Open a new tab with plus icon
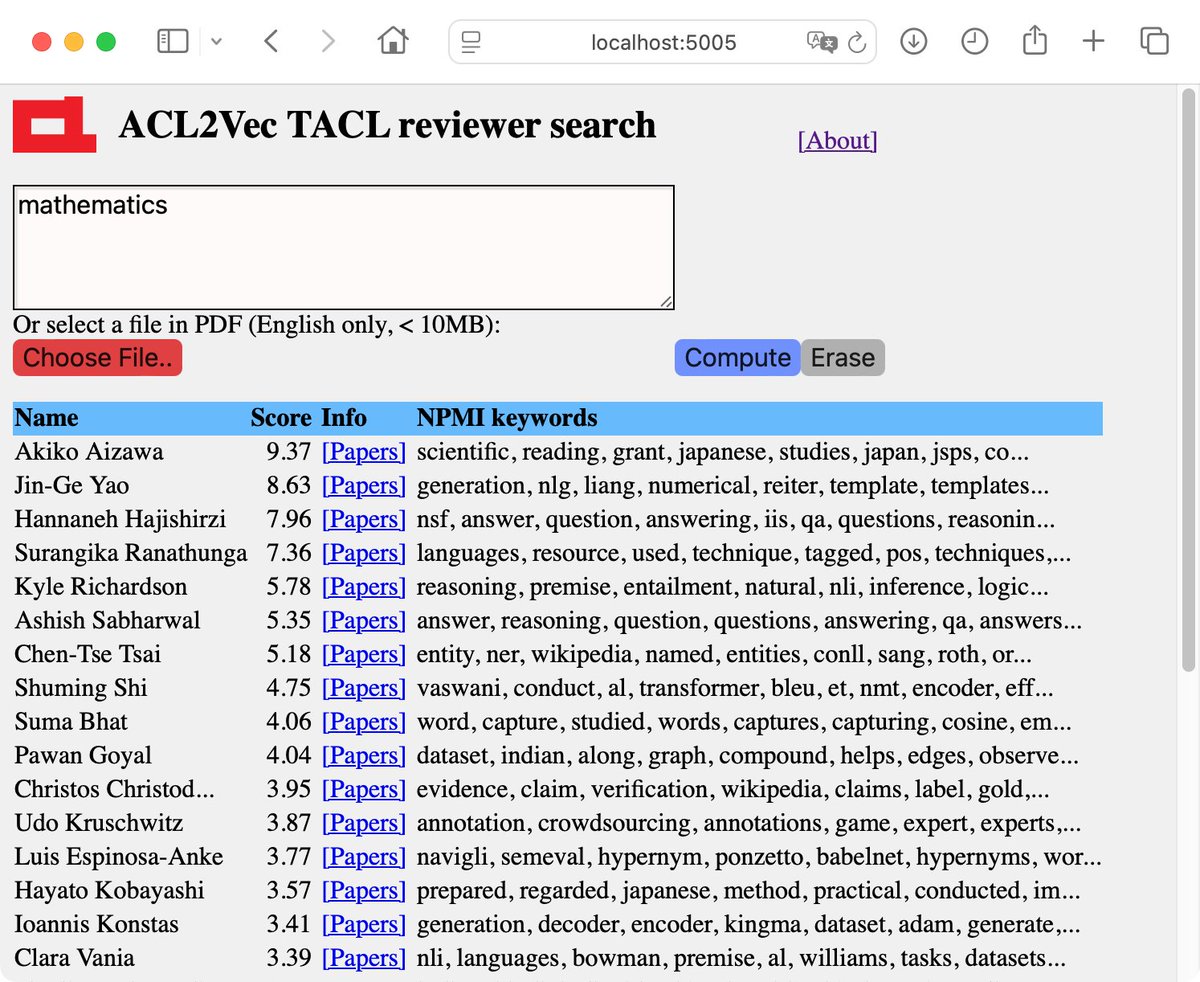 tap(1094, 41)
